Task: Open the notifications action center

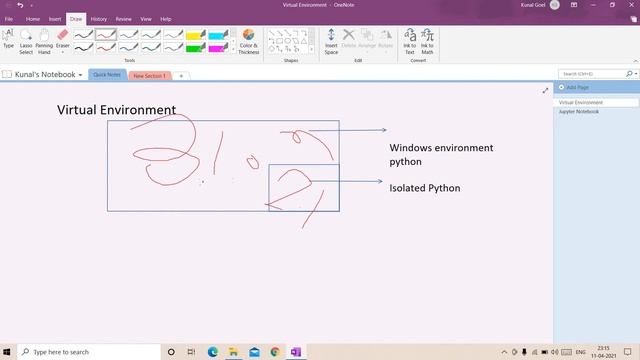Action: (628, 352)
